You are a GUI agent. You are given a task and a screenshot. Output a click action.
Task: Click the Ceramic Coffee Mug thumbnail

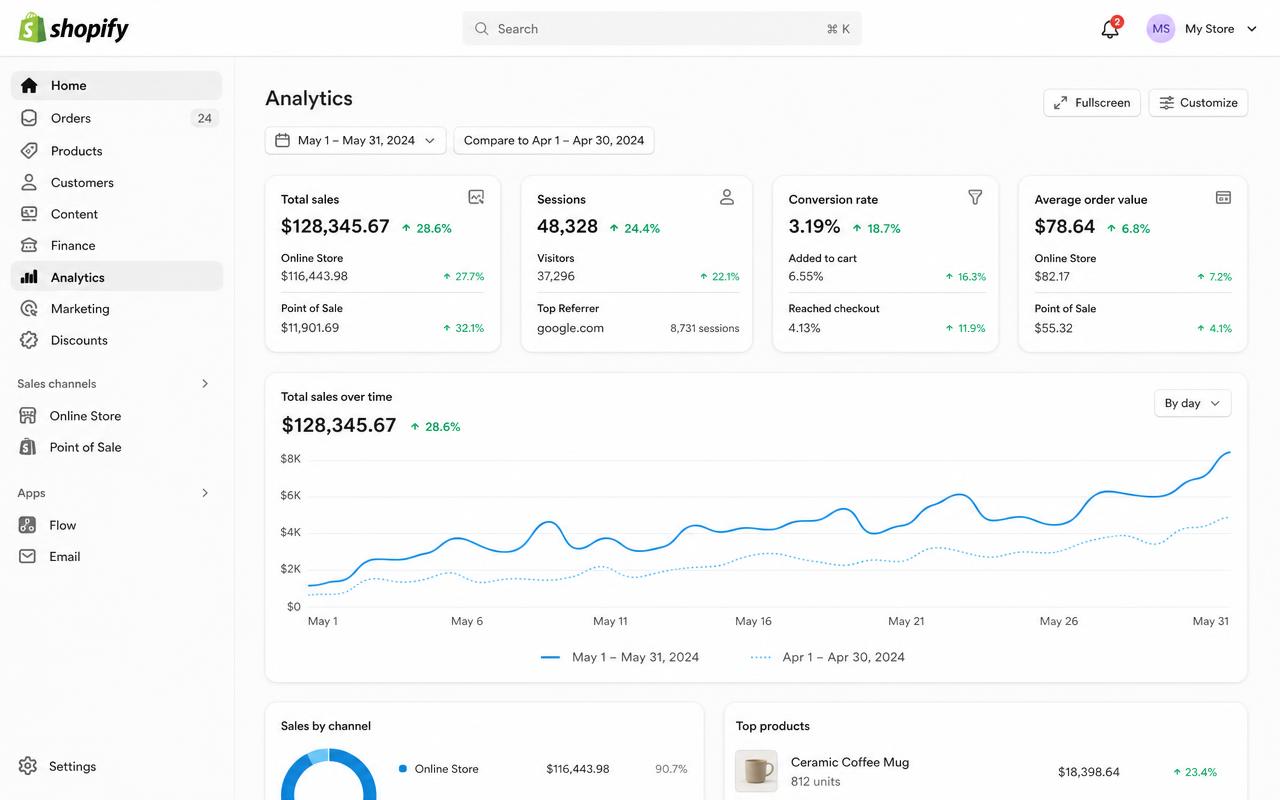click(756, 772)
